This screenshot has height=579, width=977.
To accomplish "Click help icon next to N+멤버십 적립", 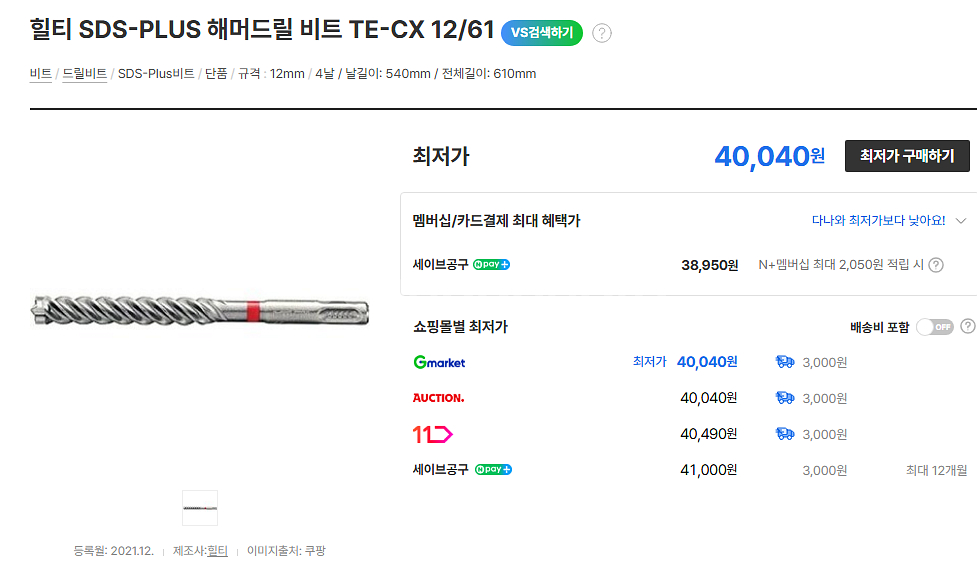I will pos(936,265).
